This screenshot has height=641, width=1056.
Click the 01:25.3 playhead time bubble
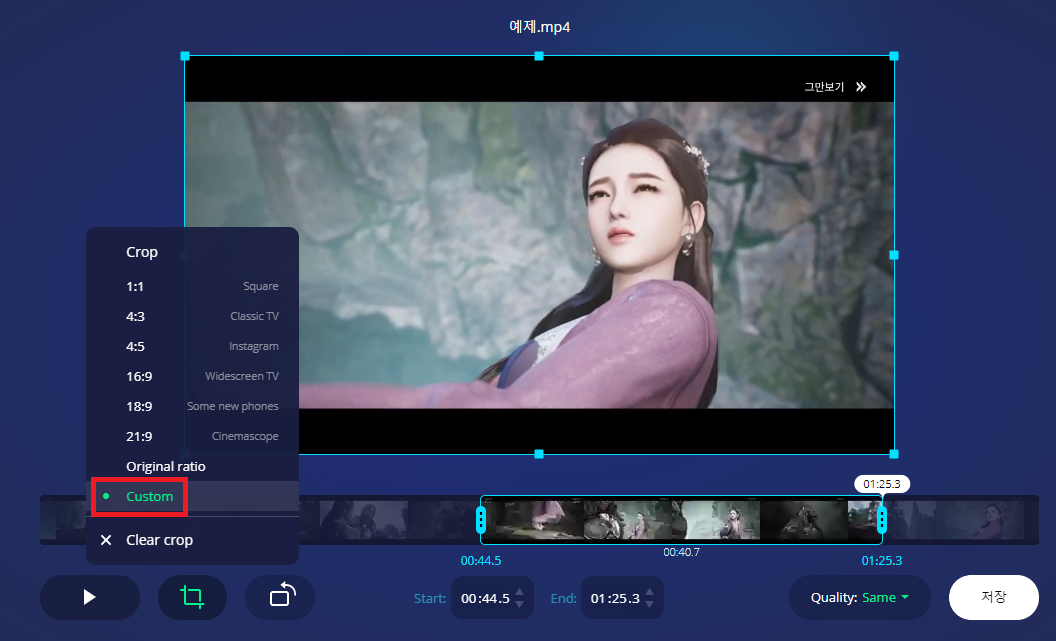pos(882,484)
